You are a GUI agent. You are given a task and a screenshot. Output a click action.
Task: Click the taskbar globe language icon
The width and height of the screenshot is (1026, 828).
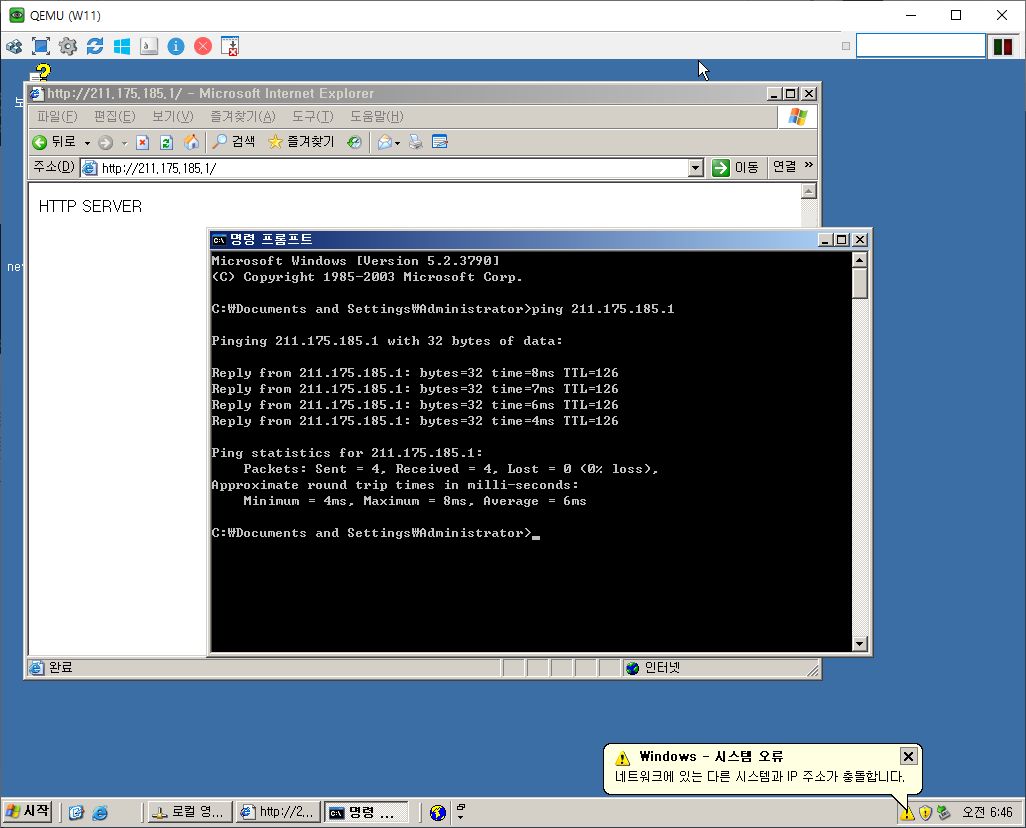[438, 813]
